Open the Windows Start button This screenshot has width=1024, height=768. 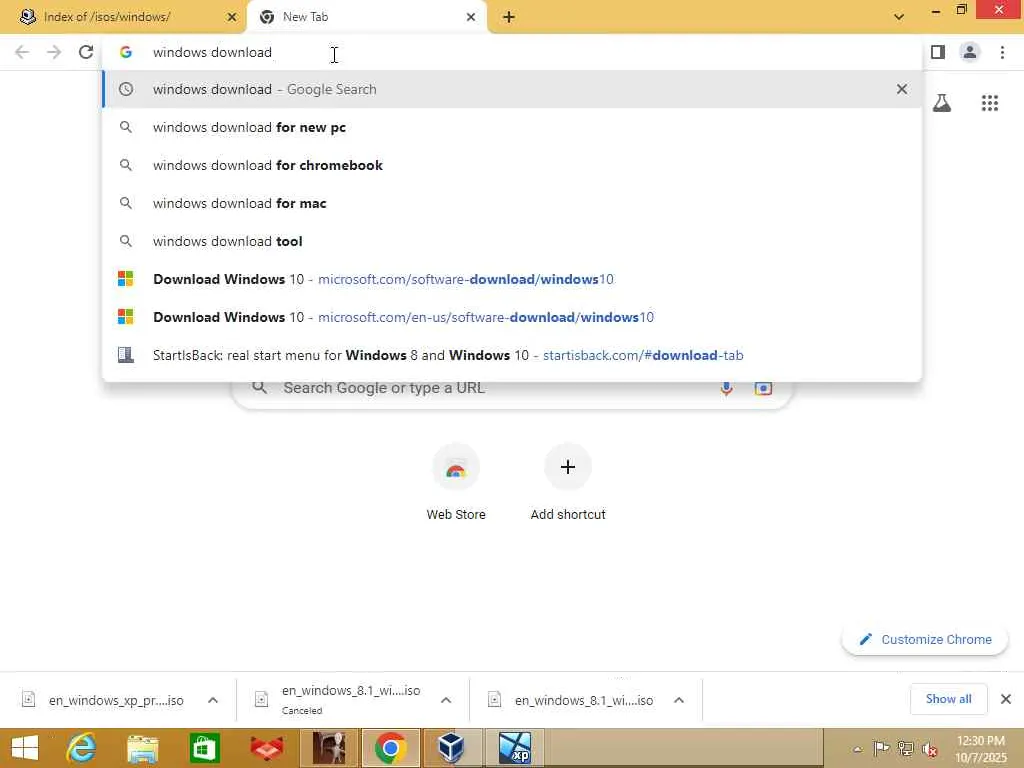tap(24, 748)
